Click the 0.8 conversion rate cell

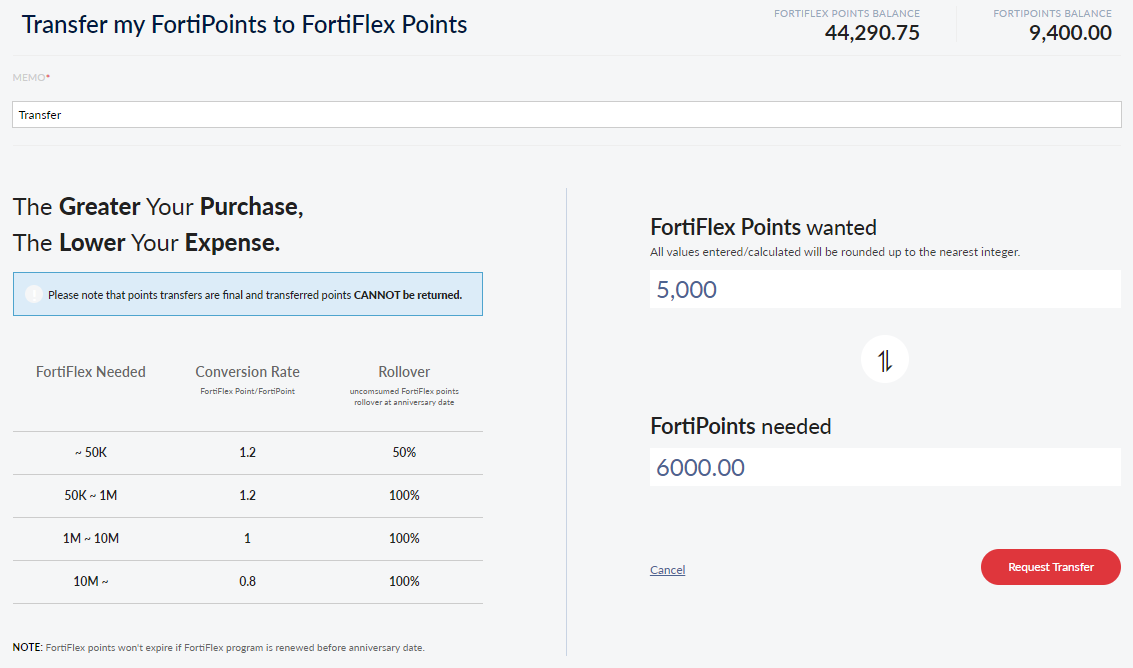click(247, 582)
